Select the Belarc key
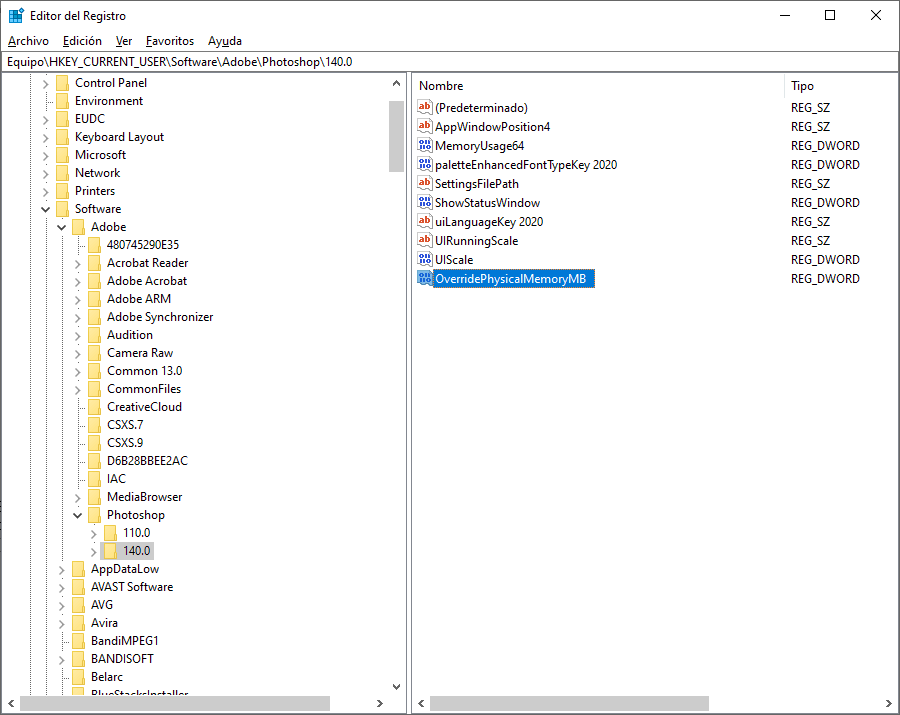900x715 pixels. point(107,677)
